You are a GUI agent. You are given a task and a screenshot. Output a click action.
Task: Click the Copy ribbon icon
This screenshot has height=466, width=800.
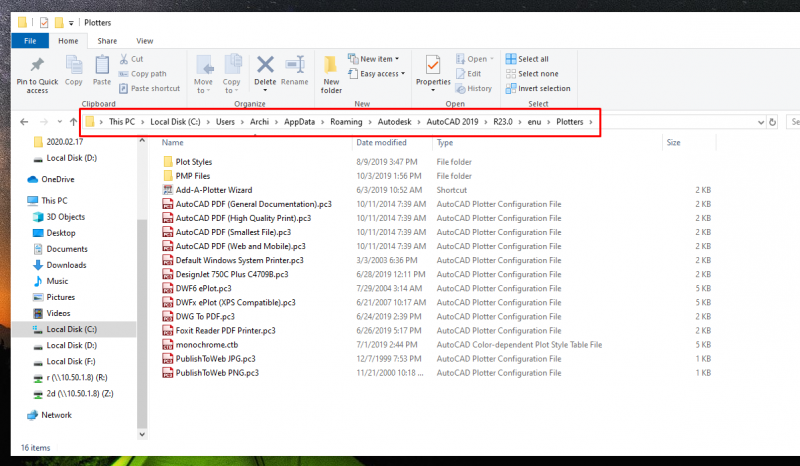74,65
